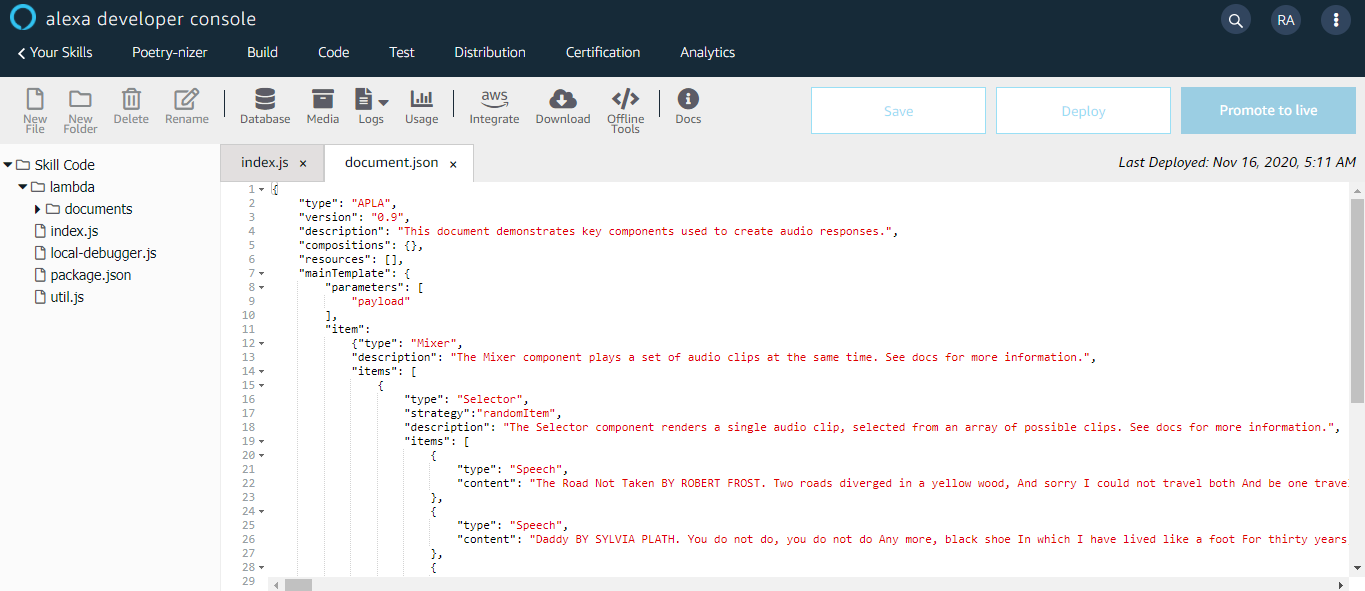Image resolution: width=1365 pixels, height=591 pixels.
Task: Create a New File
Action: point(35,110)
